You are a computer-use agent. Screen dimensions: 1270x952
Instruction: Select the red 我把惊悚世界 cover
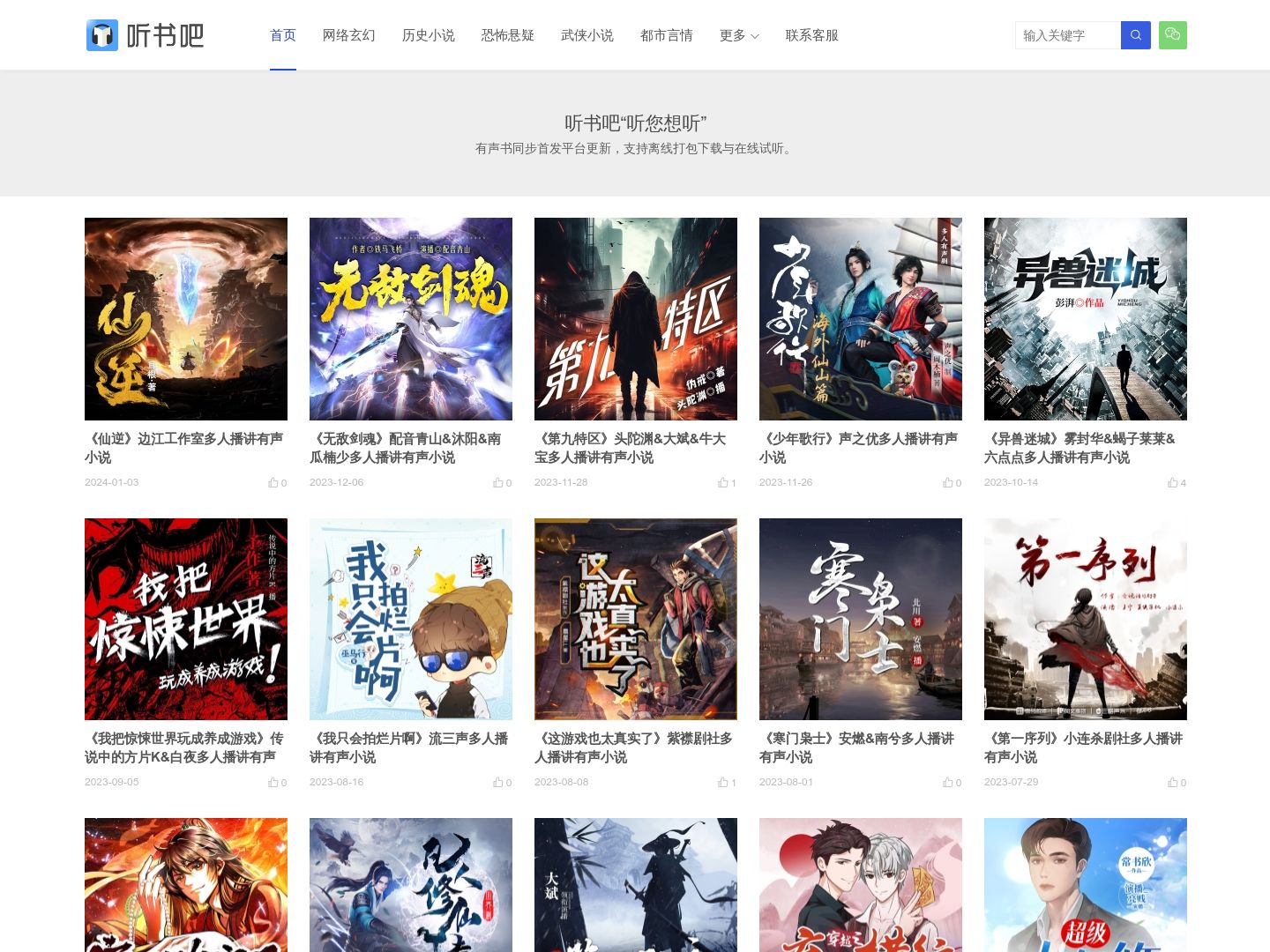point(186,619)
